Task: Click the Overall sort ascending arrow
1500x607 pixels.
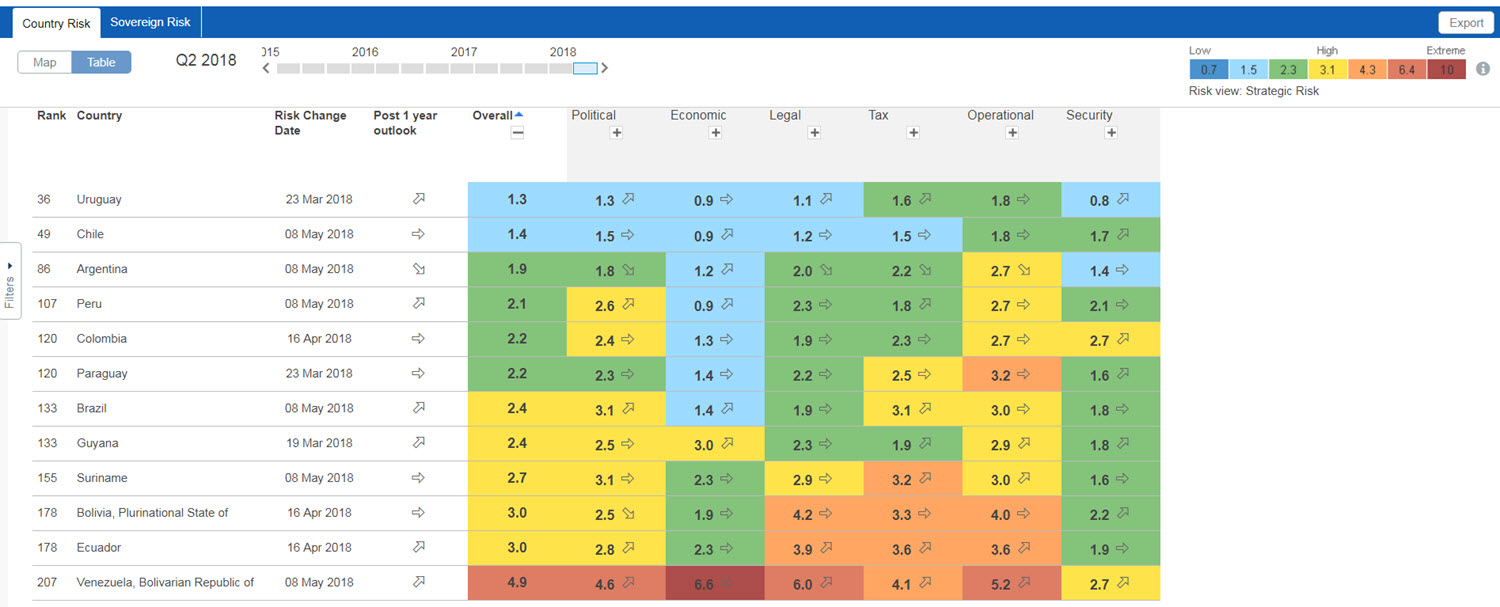Action: point(518,115)
